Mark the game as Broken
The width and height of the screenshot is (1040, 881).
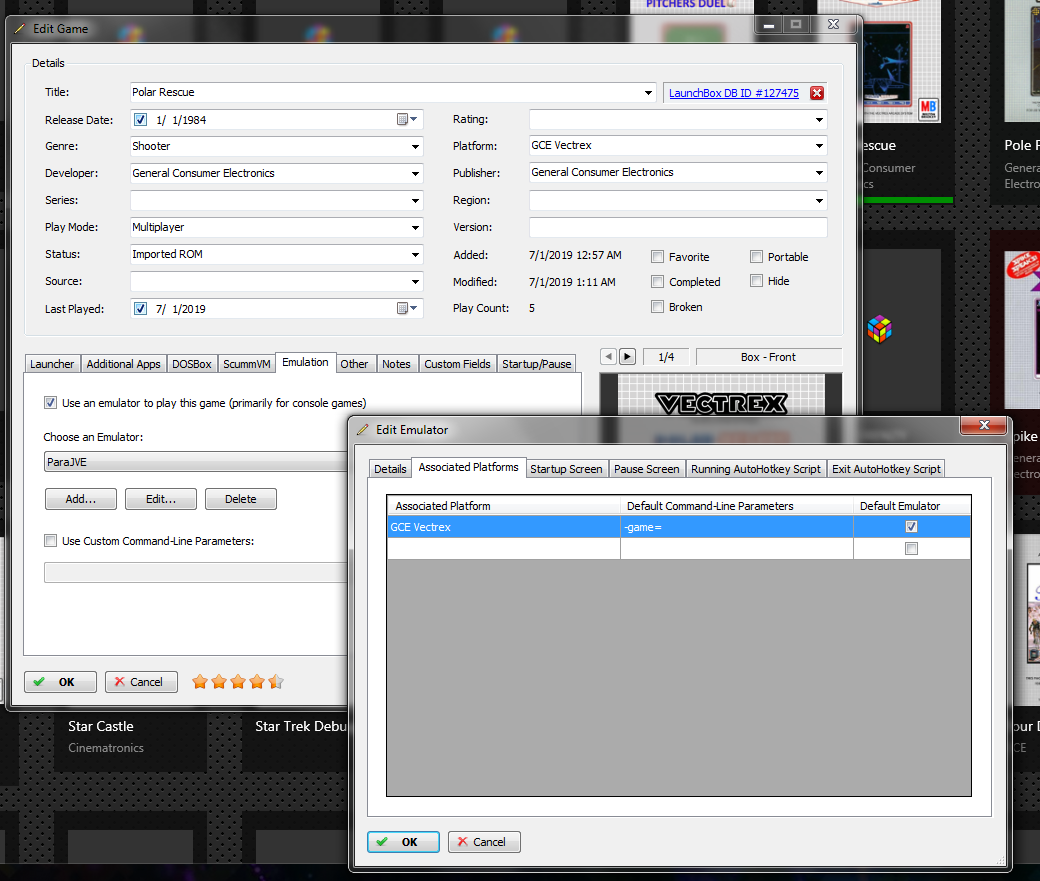657,306
